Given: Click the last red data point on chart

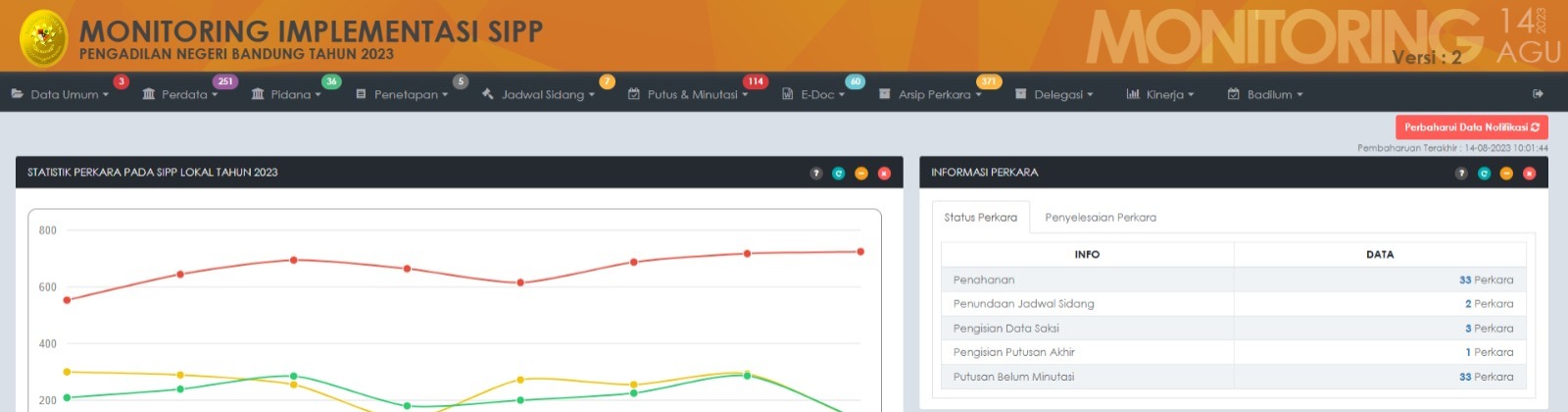Looking at the screenshot, I should 860,252.
